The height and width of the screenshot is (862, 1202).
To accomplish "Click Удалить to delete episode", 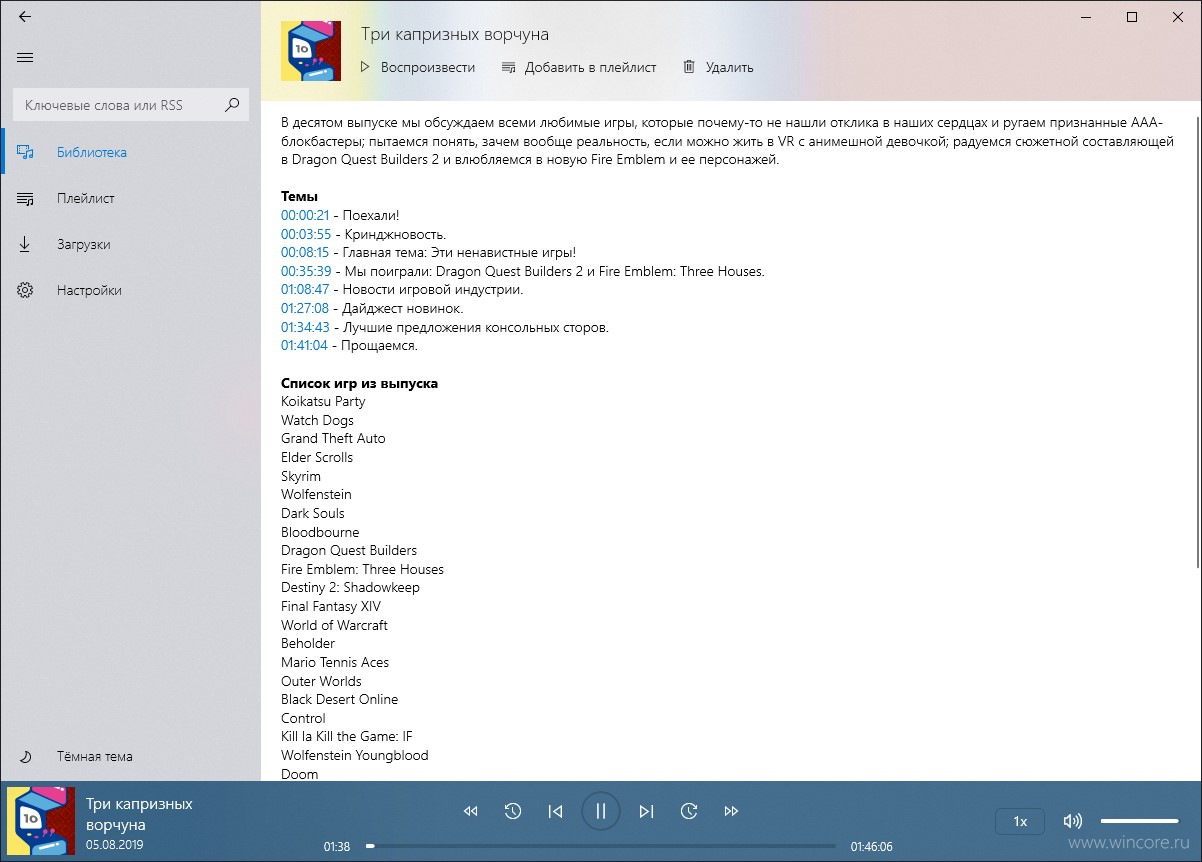I will pyautogui.click(x=718, y=68).
